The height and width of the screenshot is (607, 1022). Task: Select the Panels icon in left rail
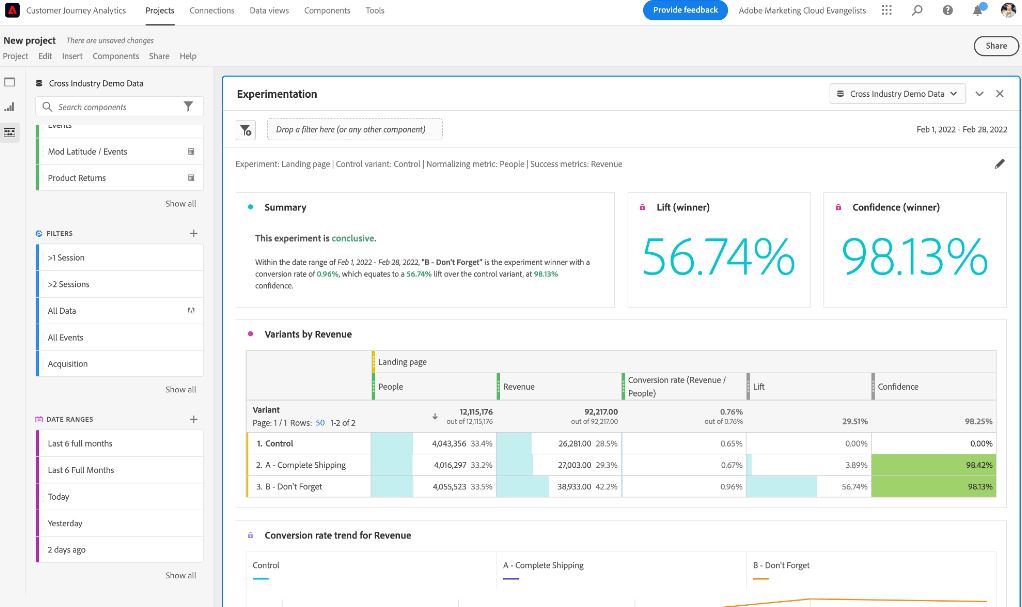point(10,82)
